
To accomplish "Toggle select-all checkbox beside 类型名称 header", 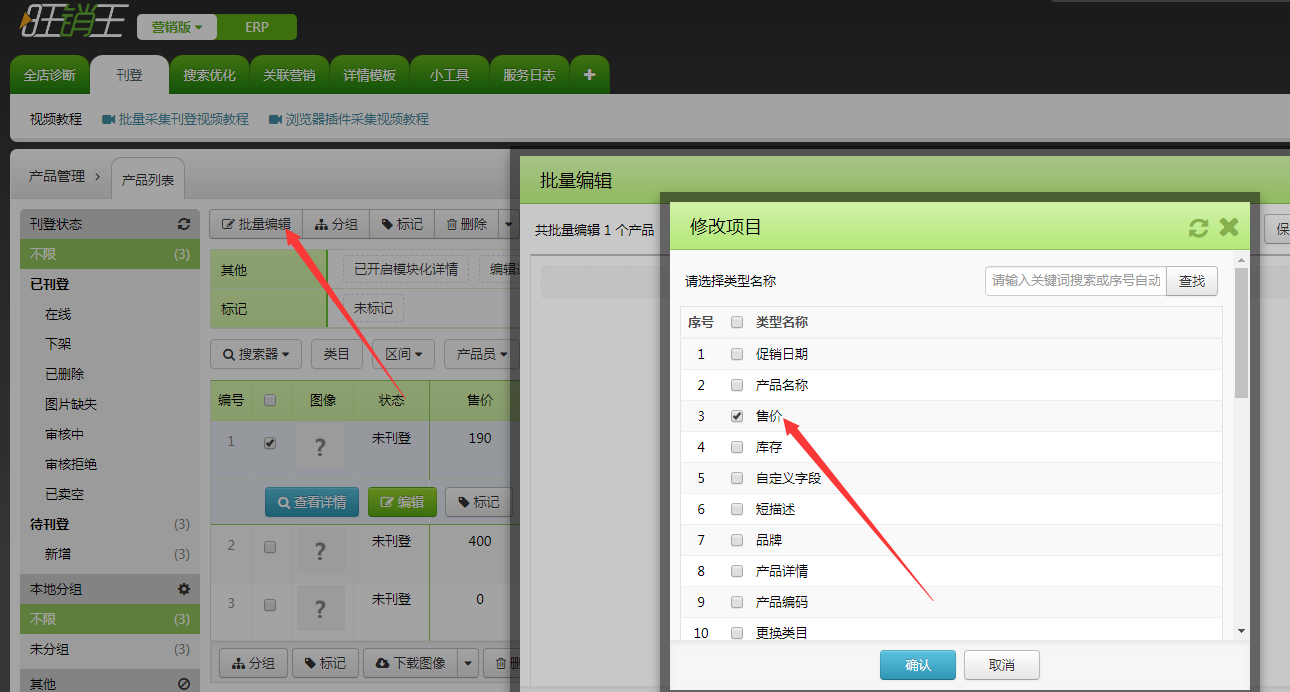I will point(737,322).
